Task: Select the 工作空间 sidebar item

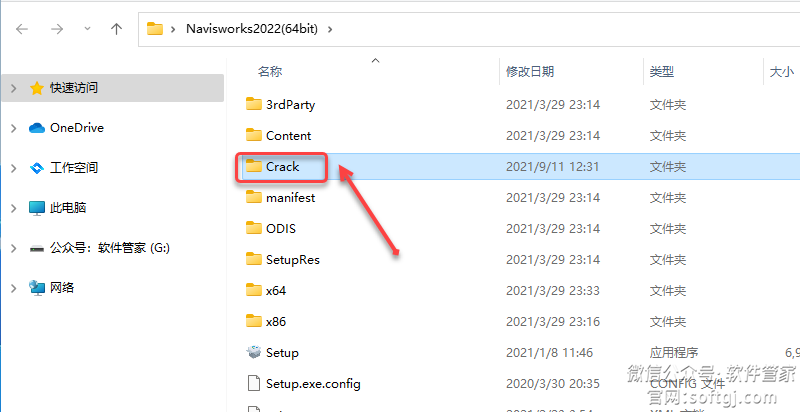Action: coord(73,167)
